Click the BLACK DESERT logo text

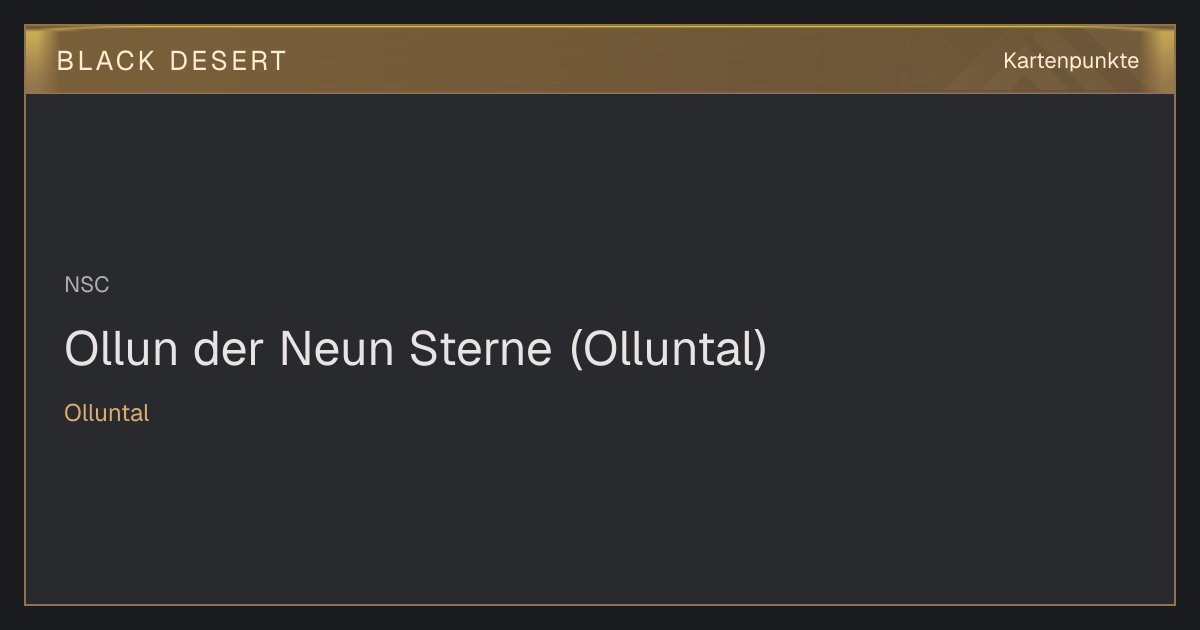tap(171, 61)
